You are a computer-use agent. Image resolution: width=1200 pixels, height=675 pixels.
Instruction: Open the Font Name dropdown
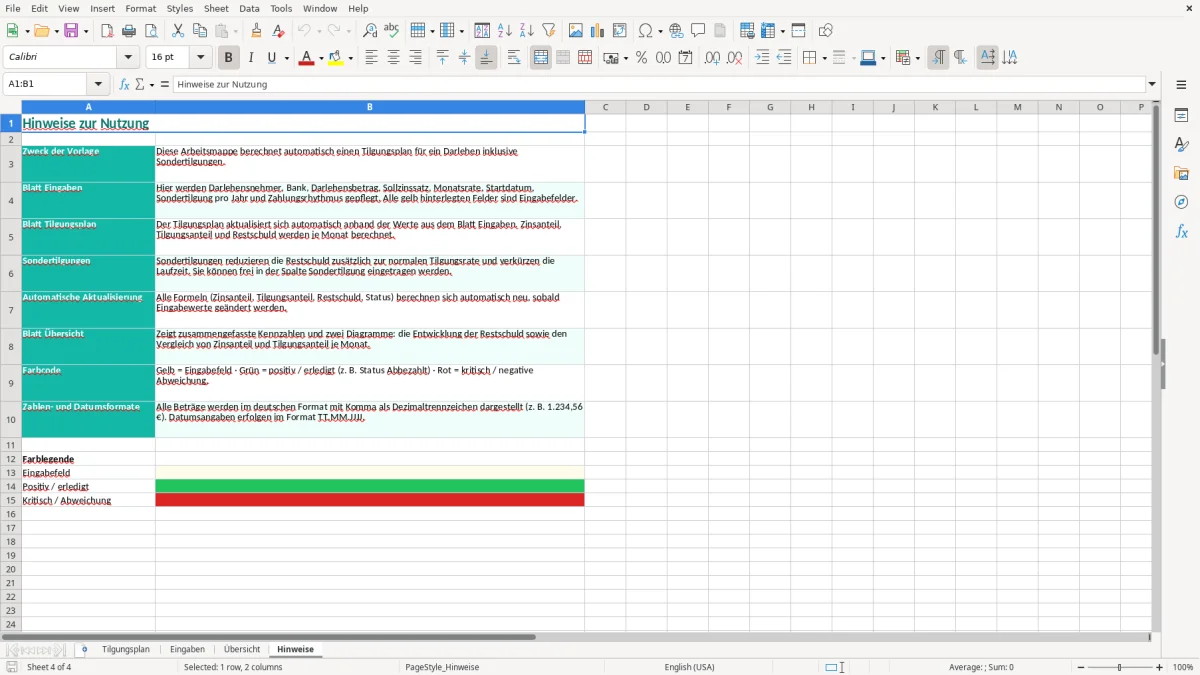point(127,58)
